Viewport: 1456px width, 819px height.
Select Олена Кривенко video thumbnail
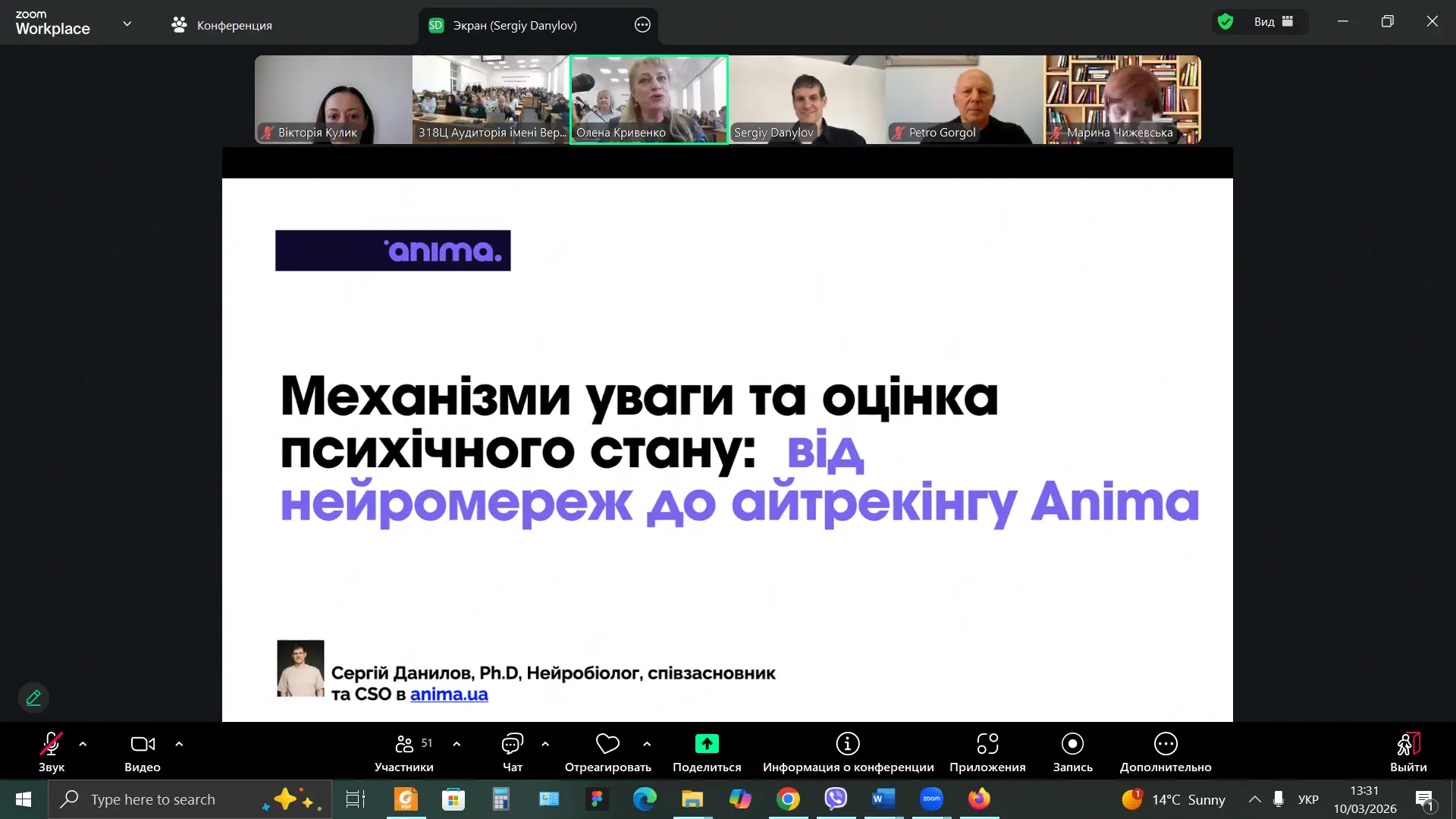point(649,99)
